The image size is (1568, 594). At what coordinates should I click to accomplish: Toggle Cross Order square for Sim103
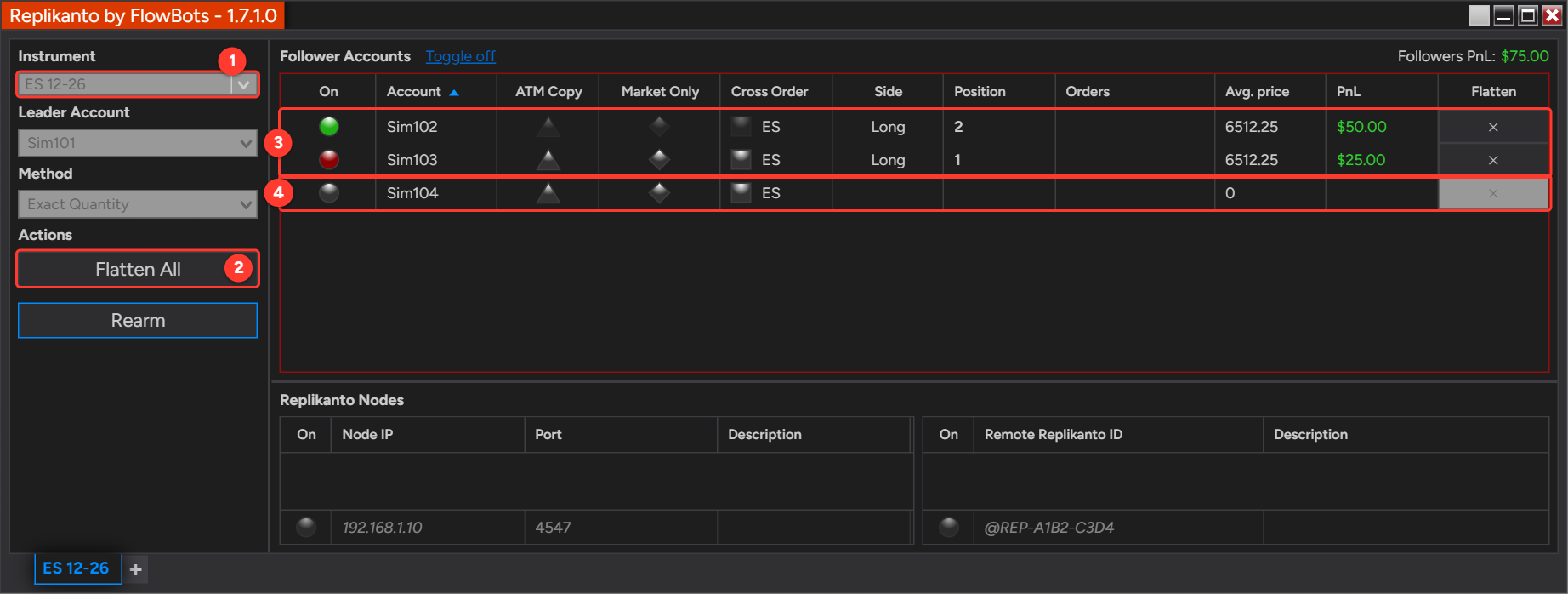[741, 159]
